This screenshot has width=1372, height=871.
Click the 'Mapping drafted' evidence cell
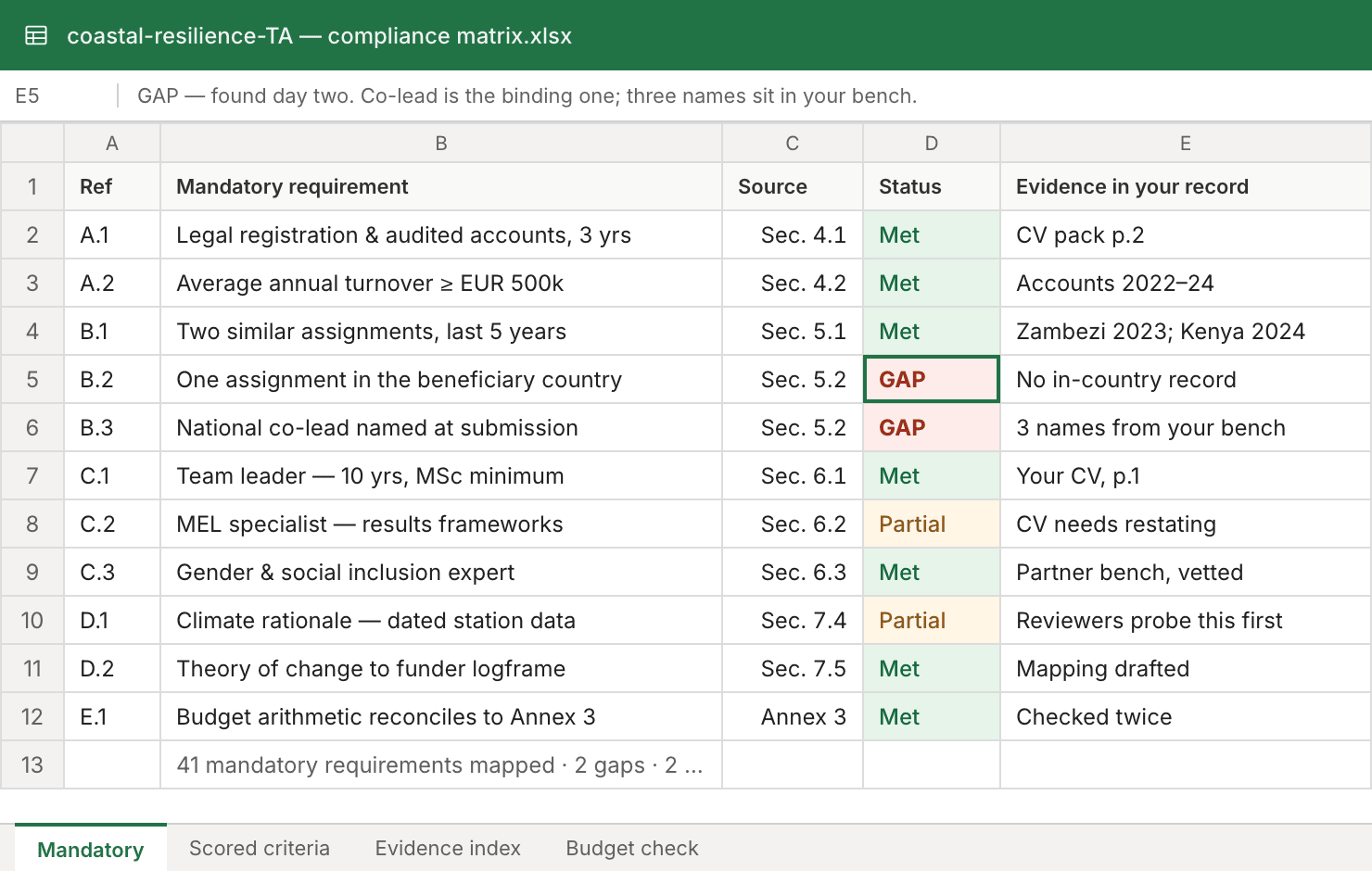point(1186,668)
